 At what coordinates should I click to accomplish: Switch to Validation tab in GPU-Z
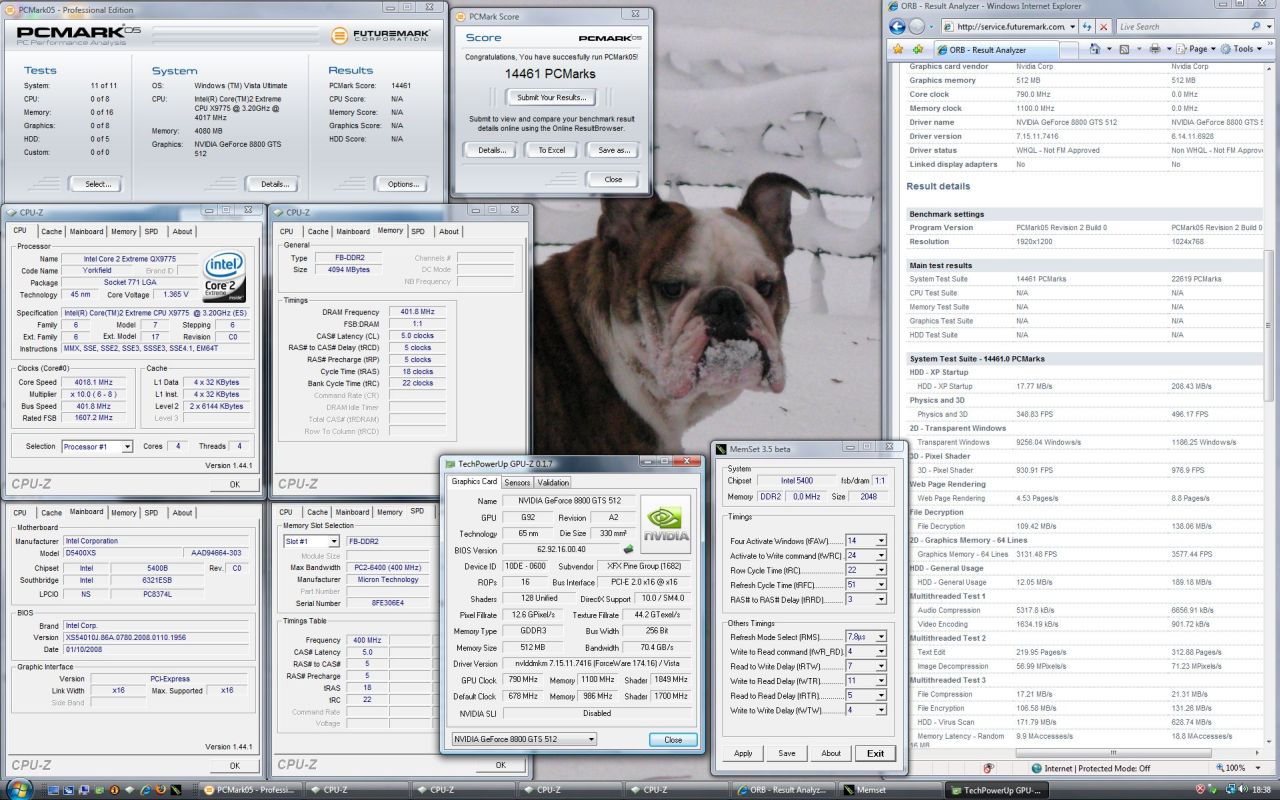tap(553, 482)
